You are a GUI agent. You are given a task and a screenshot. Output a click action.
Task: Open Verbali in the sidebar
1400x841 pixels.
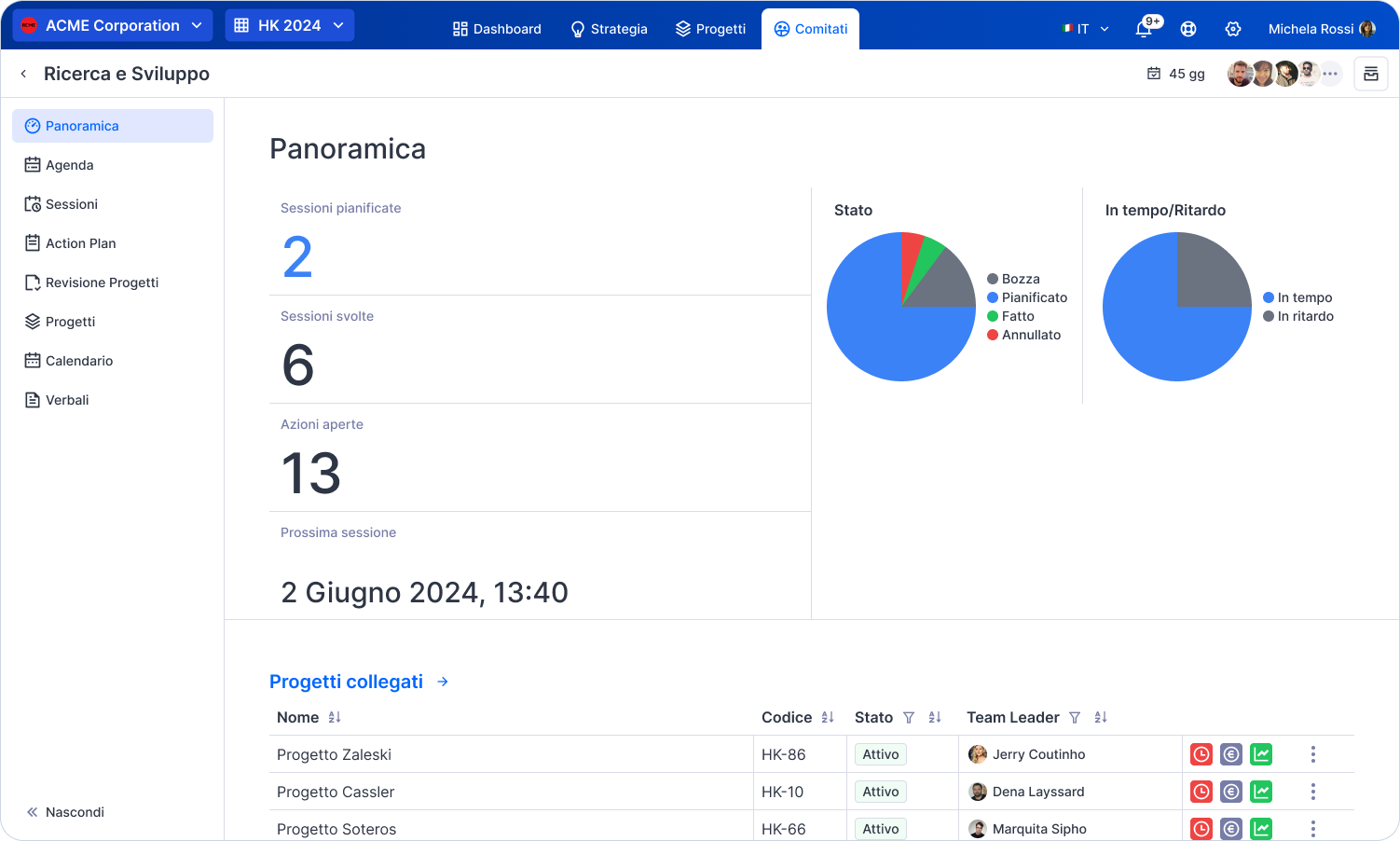tap(113, 400)
